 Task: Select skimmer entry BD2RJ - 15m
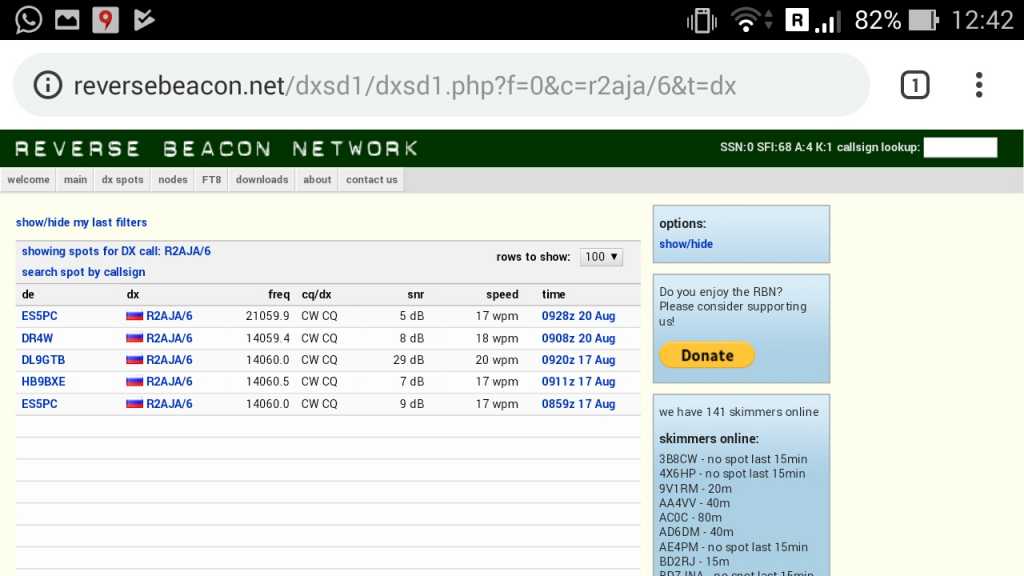tap(694, 561)
